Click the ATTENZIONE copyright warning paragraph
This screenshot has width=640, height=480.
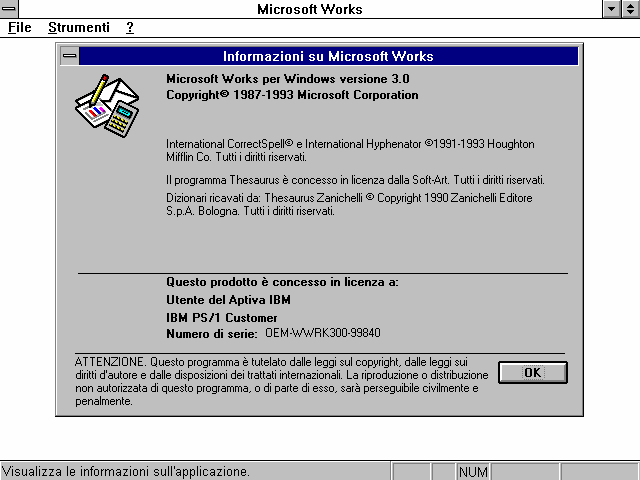click(x=282, y=381)
